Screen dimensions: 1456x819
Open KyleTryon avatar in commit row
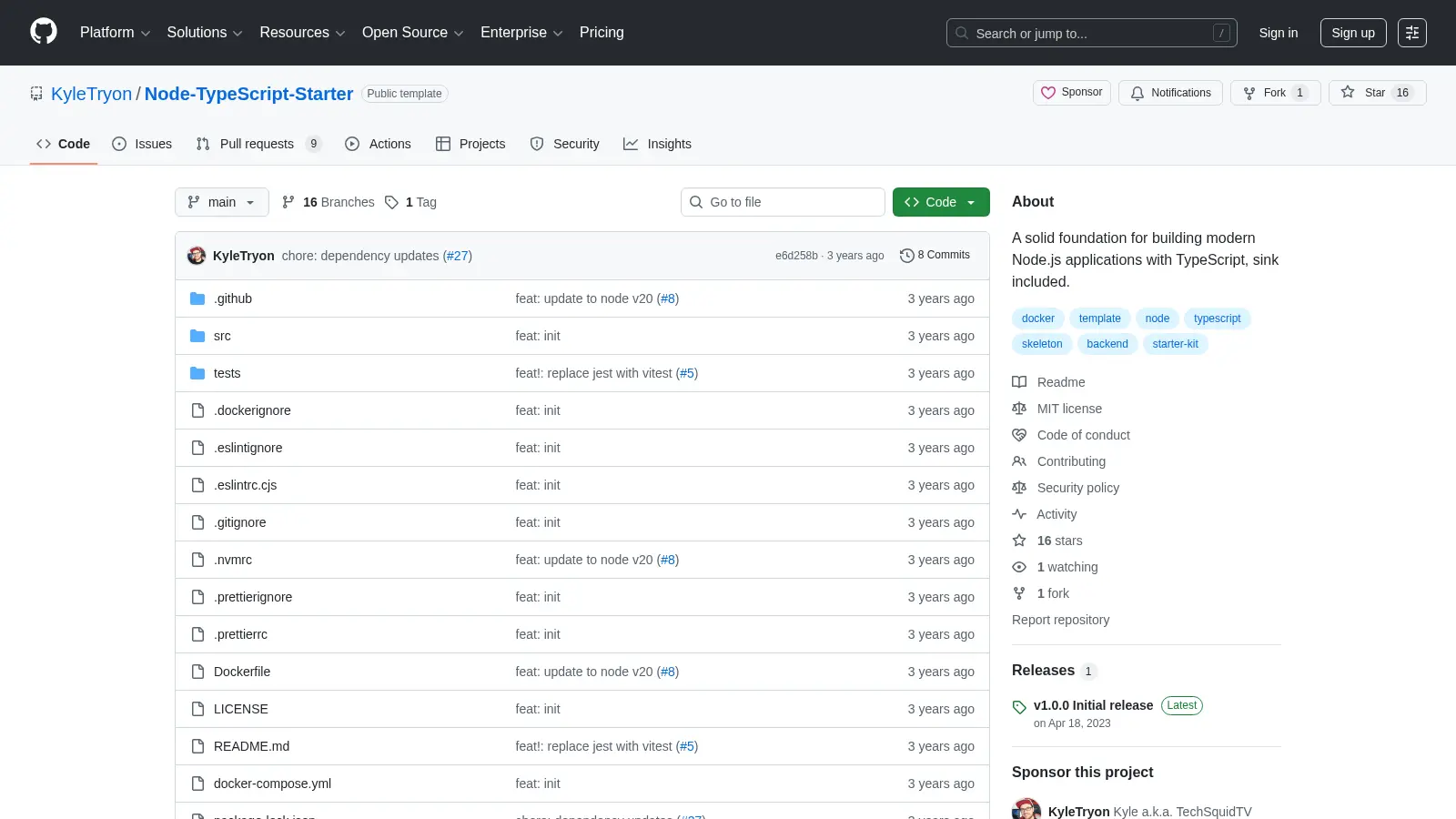coord(197,256)
